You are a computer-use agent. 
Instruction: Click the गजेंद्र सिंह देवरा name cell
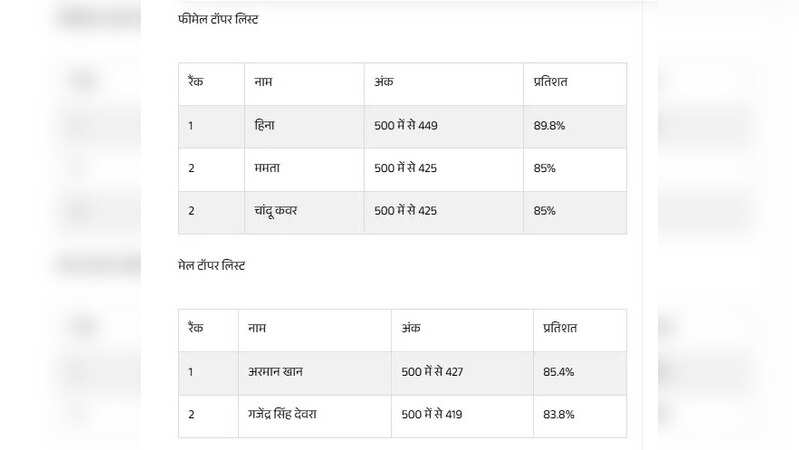(298, 414)
